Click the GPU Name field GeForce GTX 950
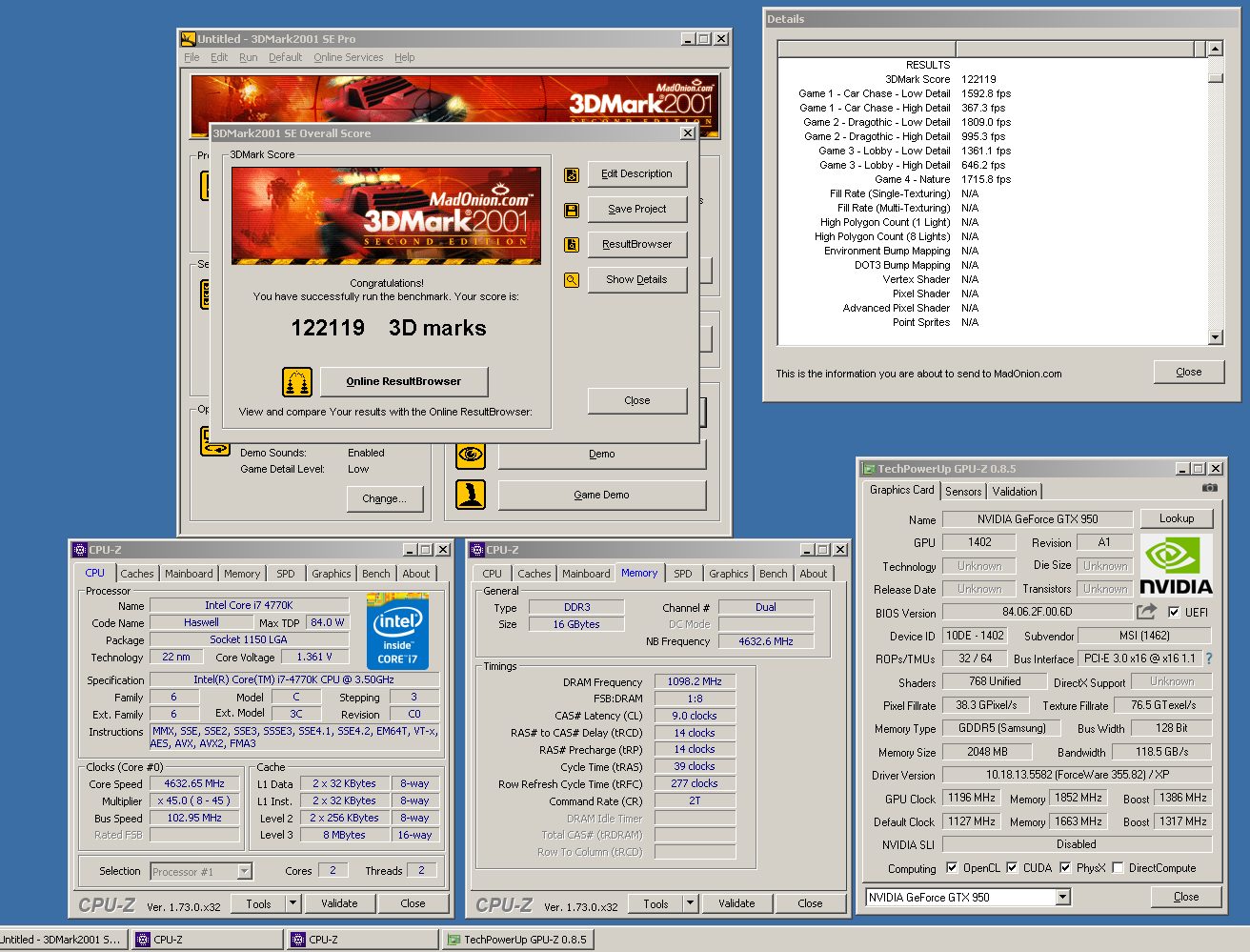The height and width of the screenshot is (952, 1250). (1037, 519)
